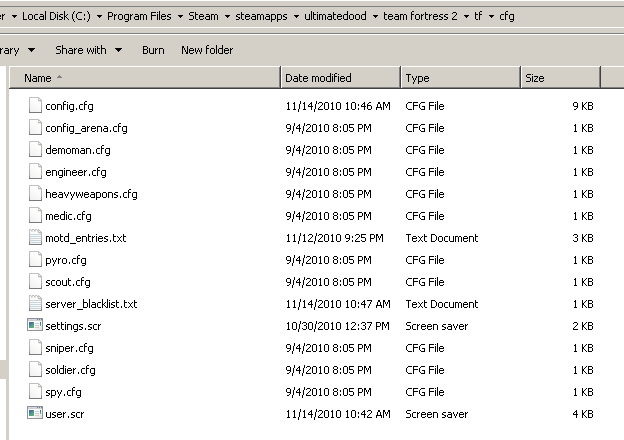Click the server_blacklist.txt file name

(91, 304)
